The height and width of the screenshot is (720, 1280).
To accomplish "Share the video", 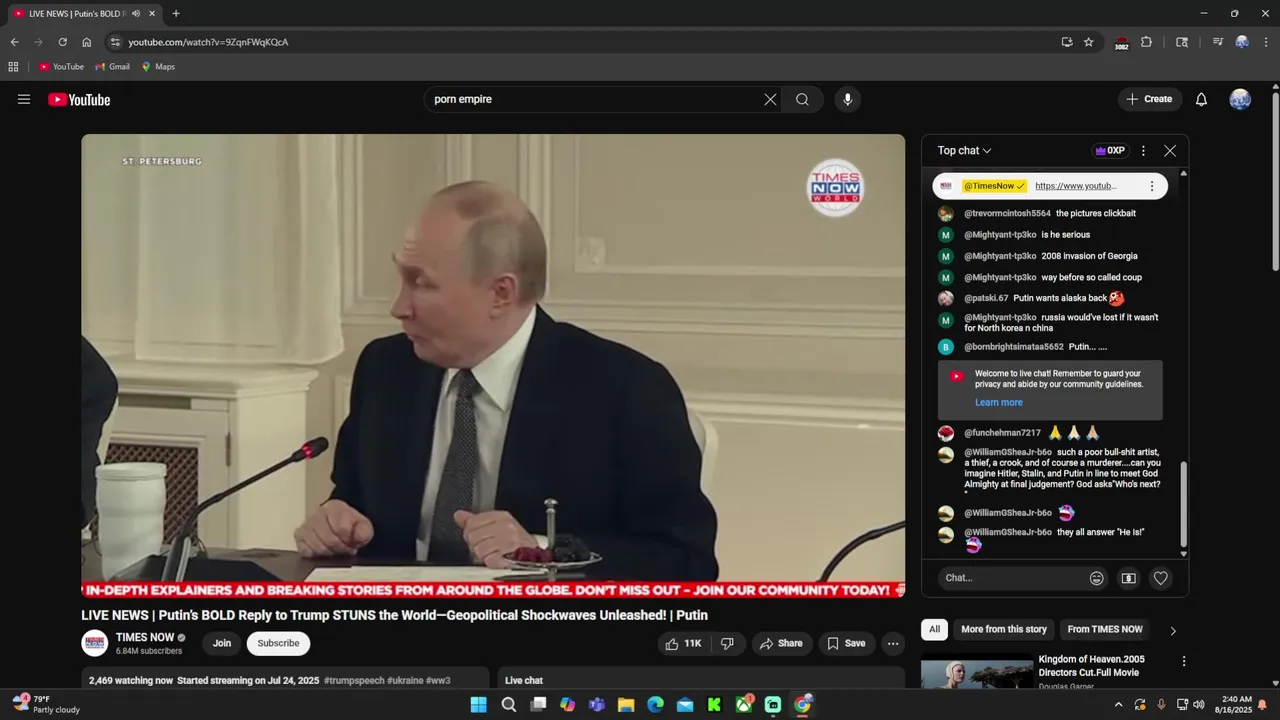I will tap(781, 644).
